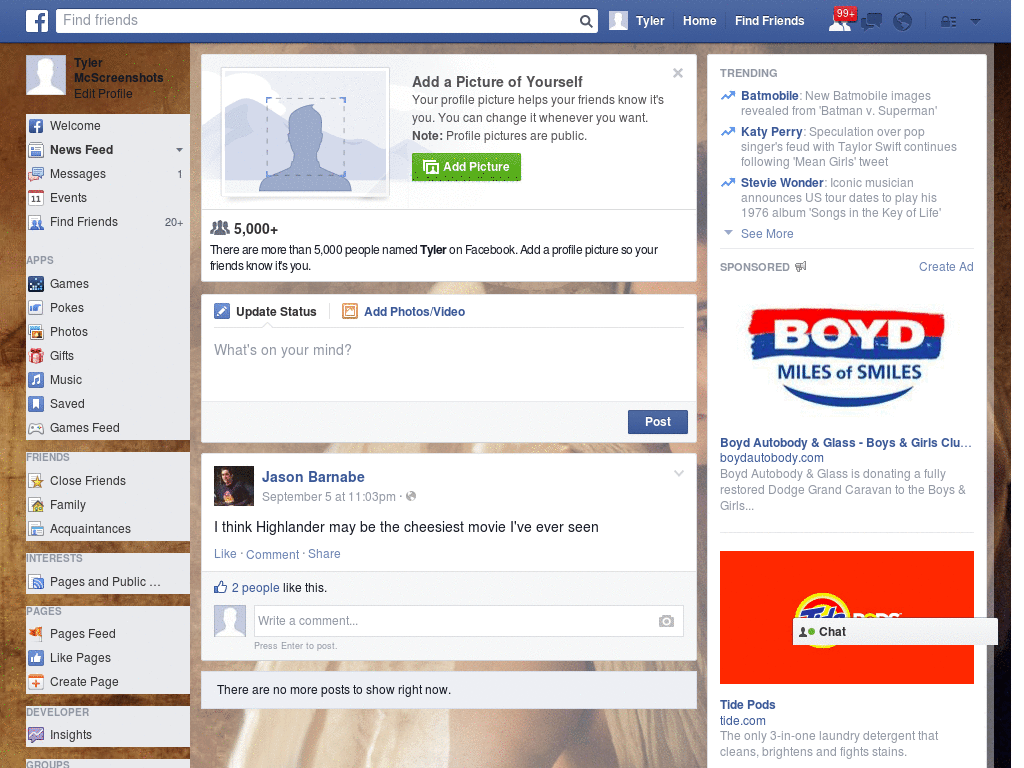This screenshot has height=768, width=1024.
Task: Click the Gifts icon
Action: [x=36, y=356]
